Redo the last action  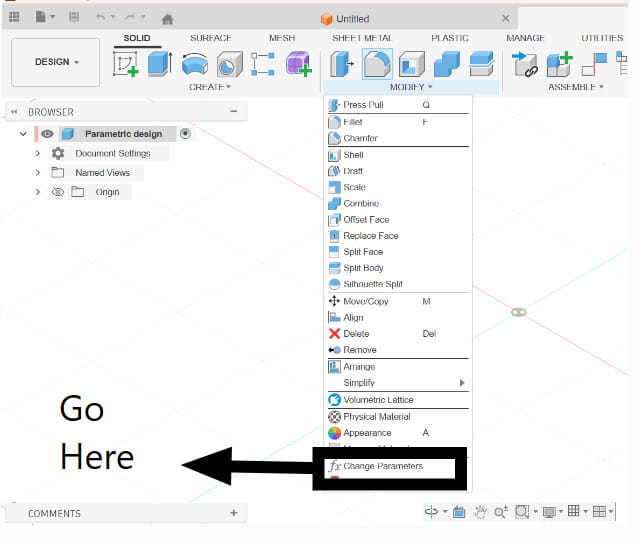(x=130, y=17)
